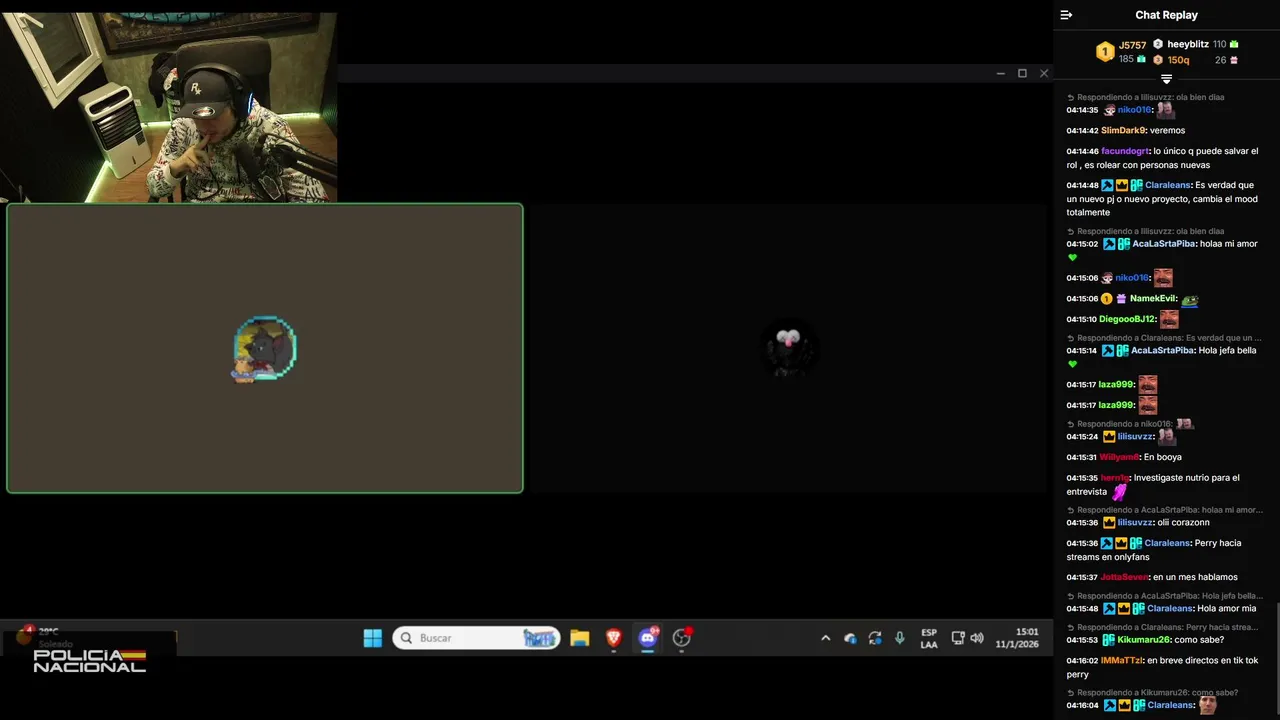Click the Policia Nacional overlay logo

90,660
